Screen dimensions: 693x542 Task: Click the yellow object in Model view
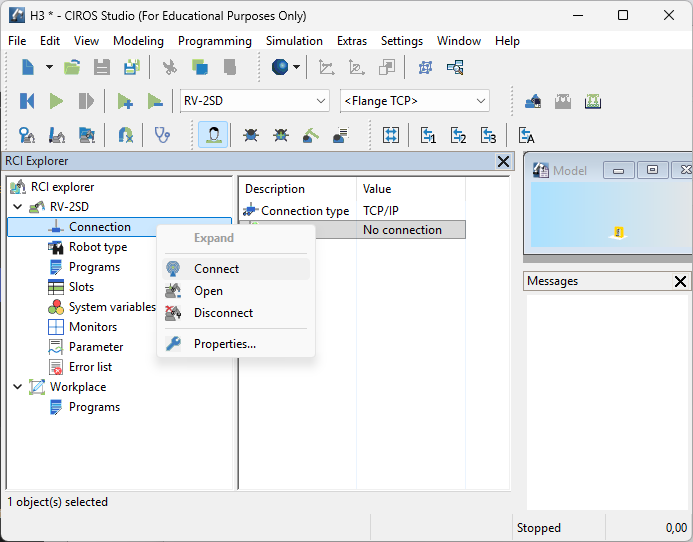coord(618,233)
